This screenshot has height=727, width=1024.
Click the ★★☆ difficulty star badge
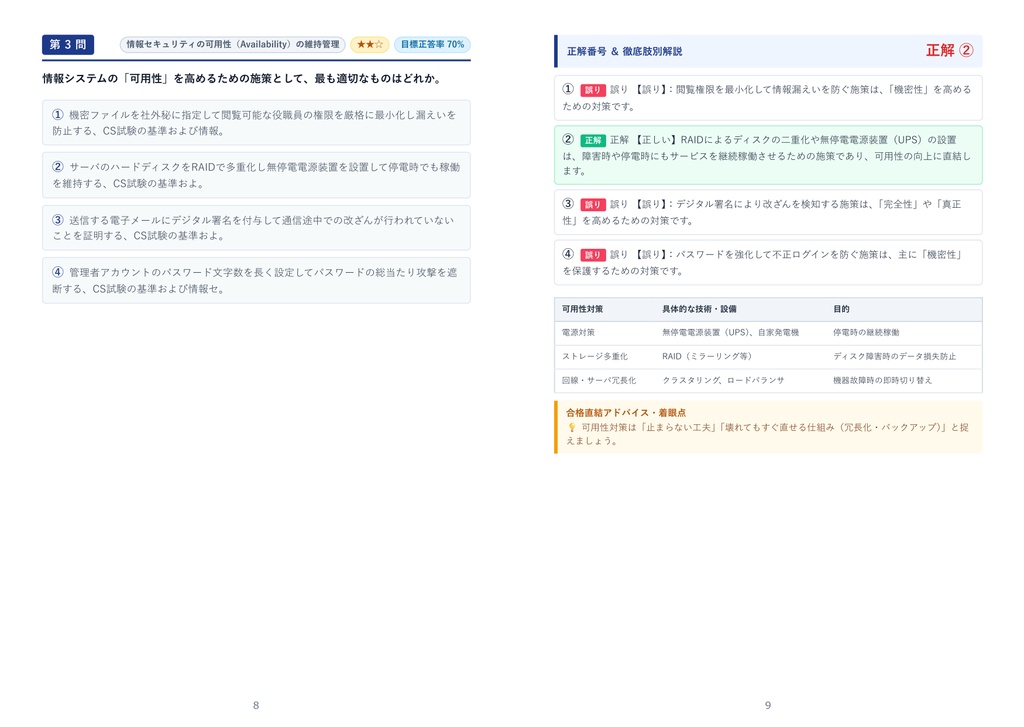coord(370,44)
